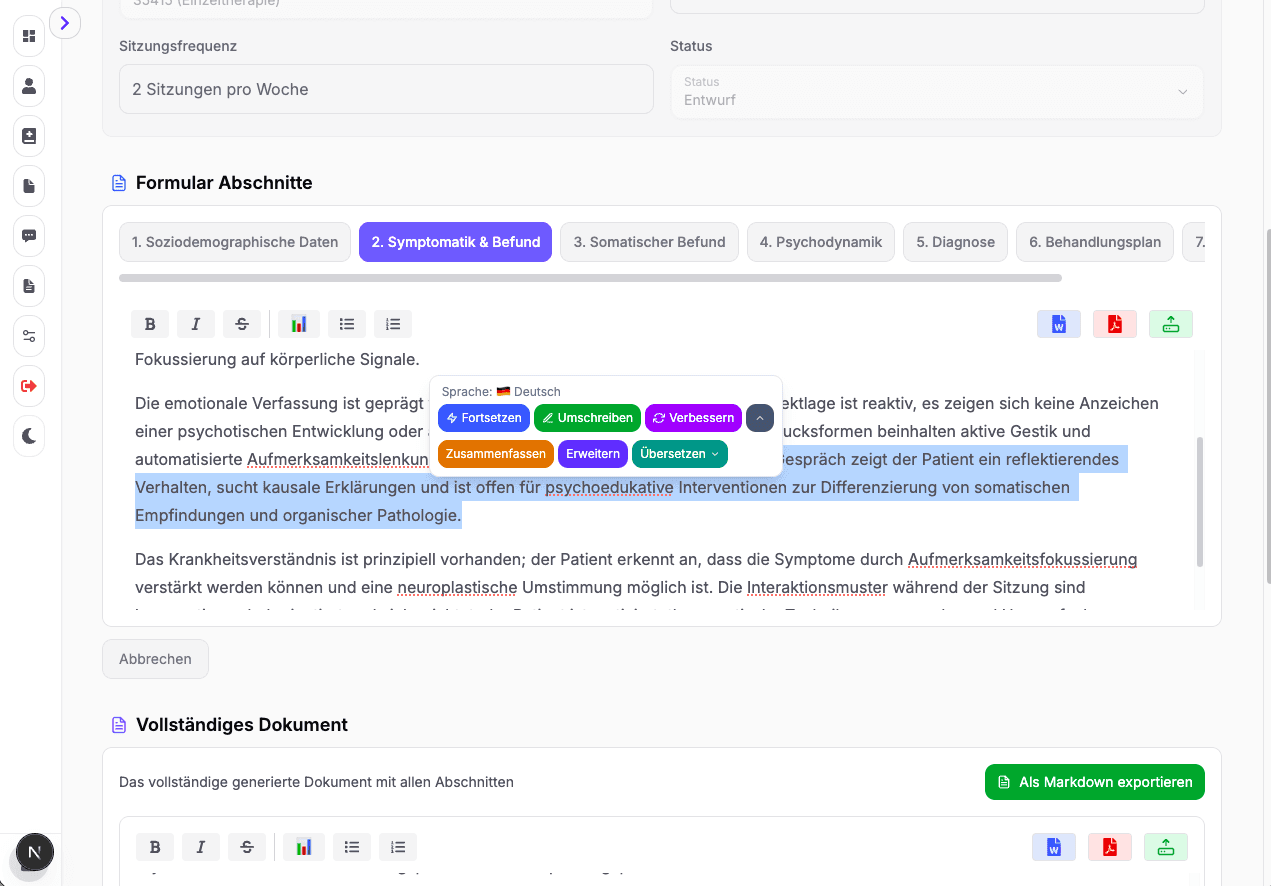Screen dimensions: 1271x886
Task: Export section as PDF
Action: click(1114, 323)
